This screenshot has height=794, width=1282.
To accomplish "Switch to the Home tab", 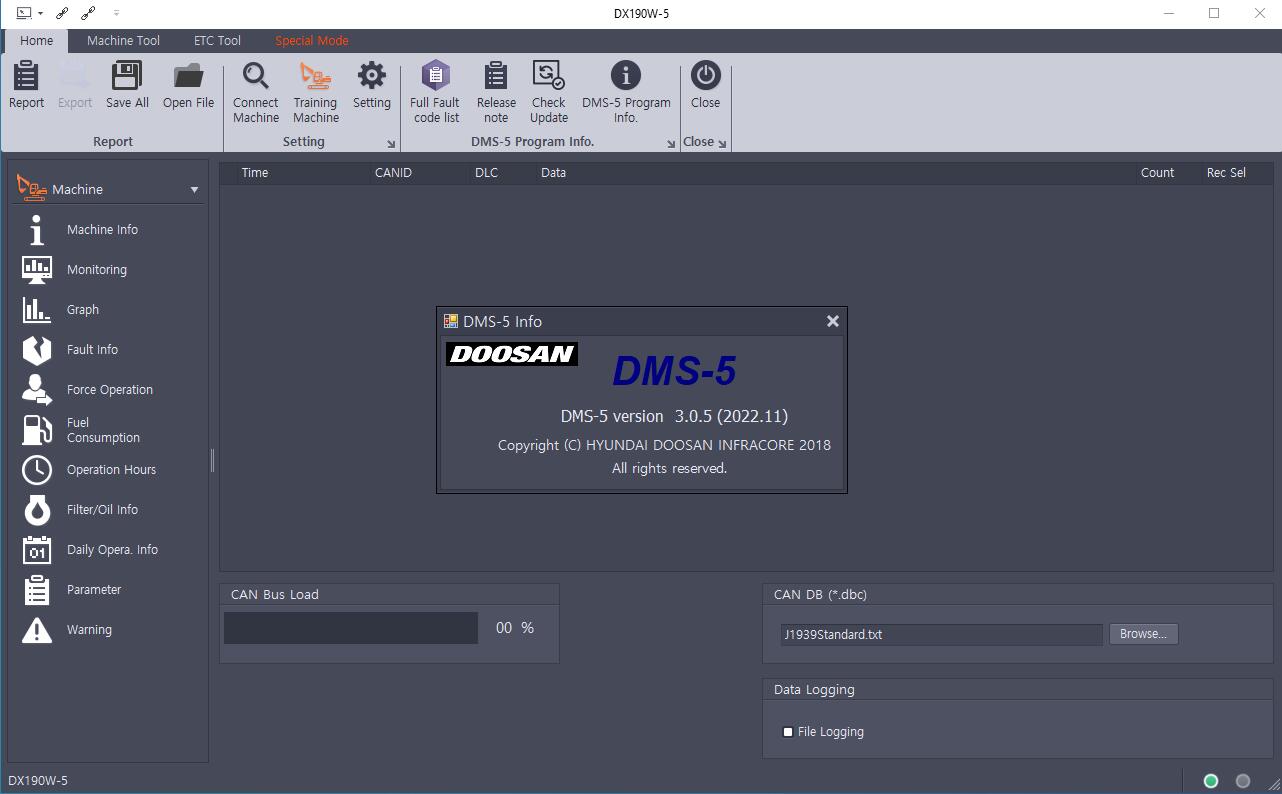I will point(36,41).
